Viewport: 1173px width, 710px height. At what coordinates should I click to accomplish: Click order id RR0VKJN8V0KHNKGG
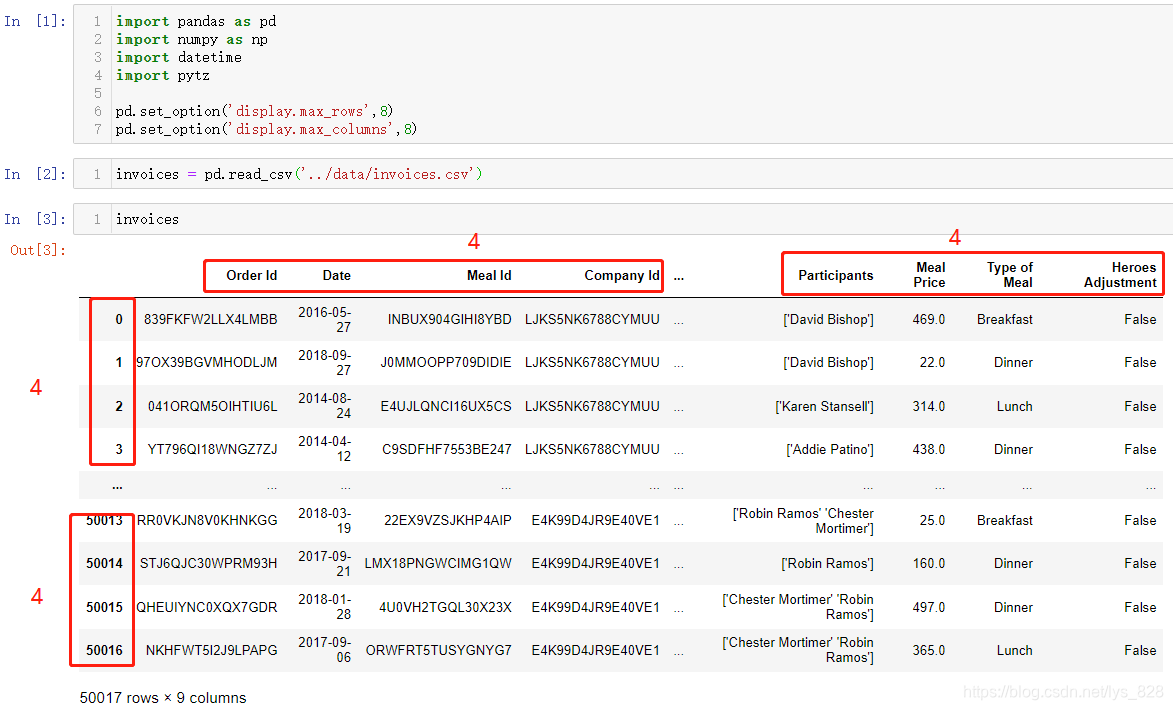click(x=207, y=520)
